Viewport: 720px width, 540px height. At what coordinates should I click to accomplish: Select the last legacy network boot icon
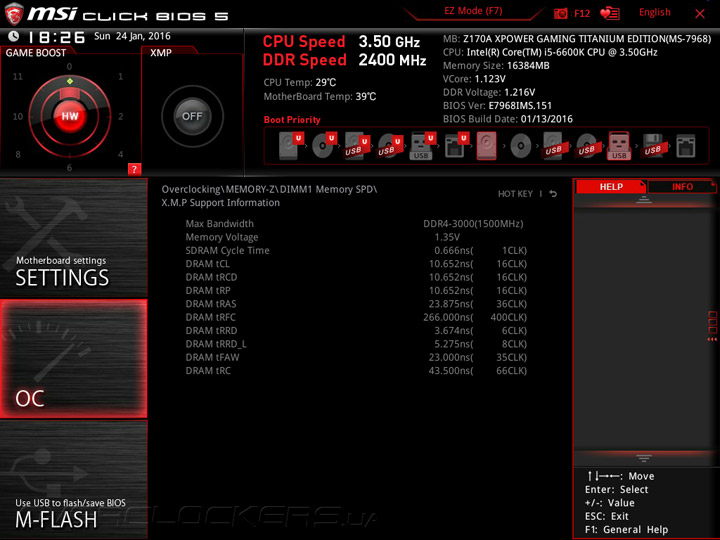(x=686, y=146)
